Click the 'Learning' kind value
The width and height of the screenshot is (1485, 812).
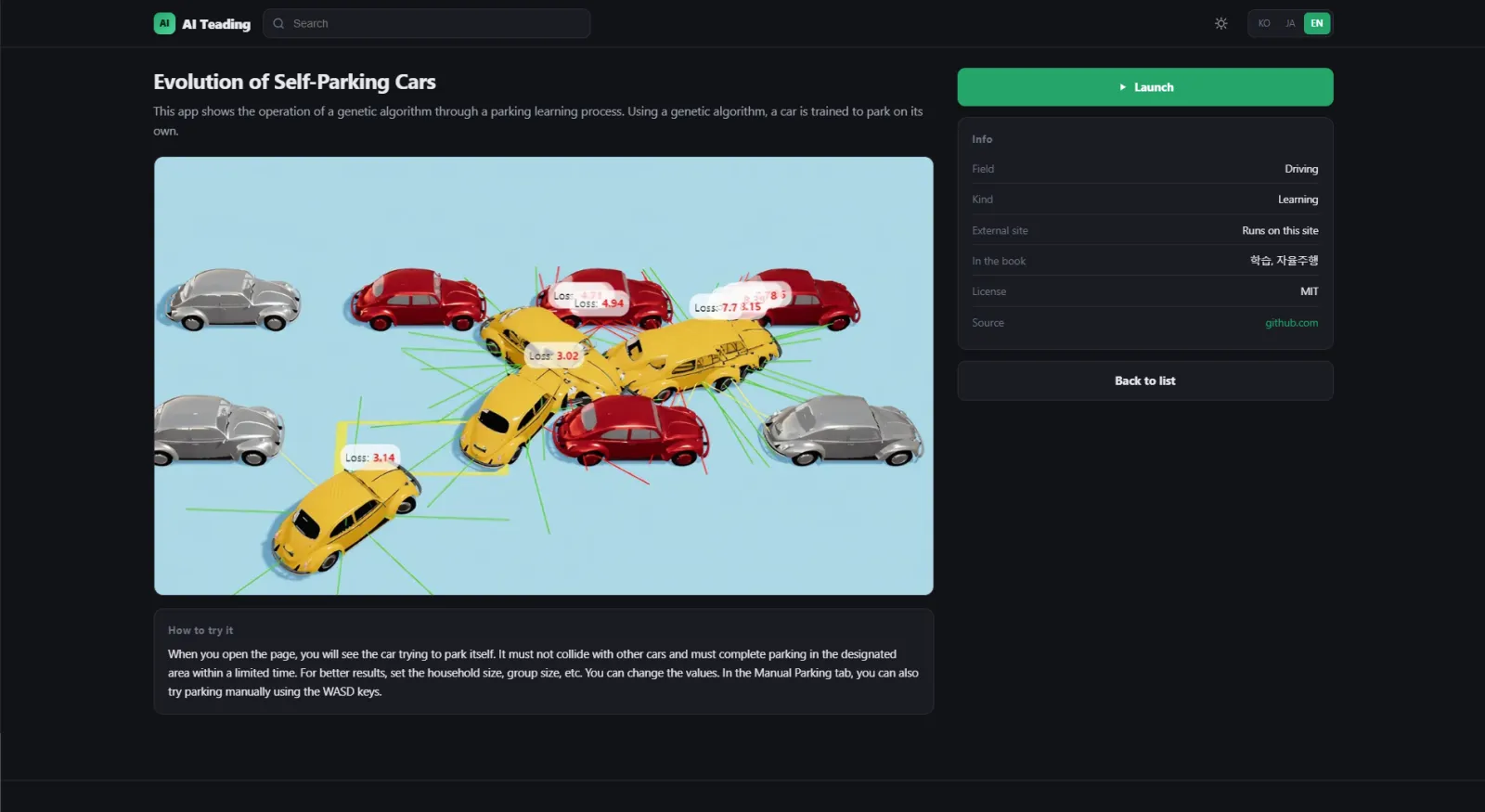[1298, 200]
